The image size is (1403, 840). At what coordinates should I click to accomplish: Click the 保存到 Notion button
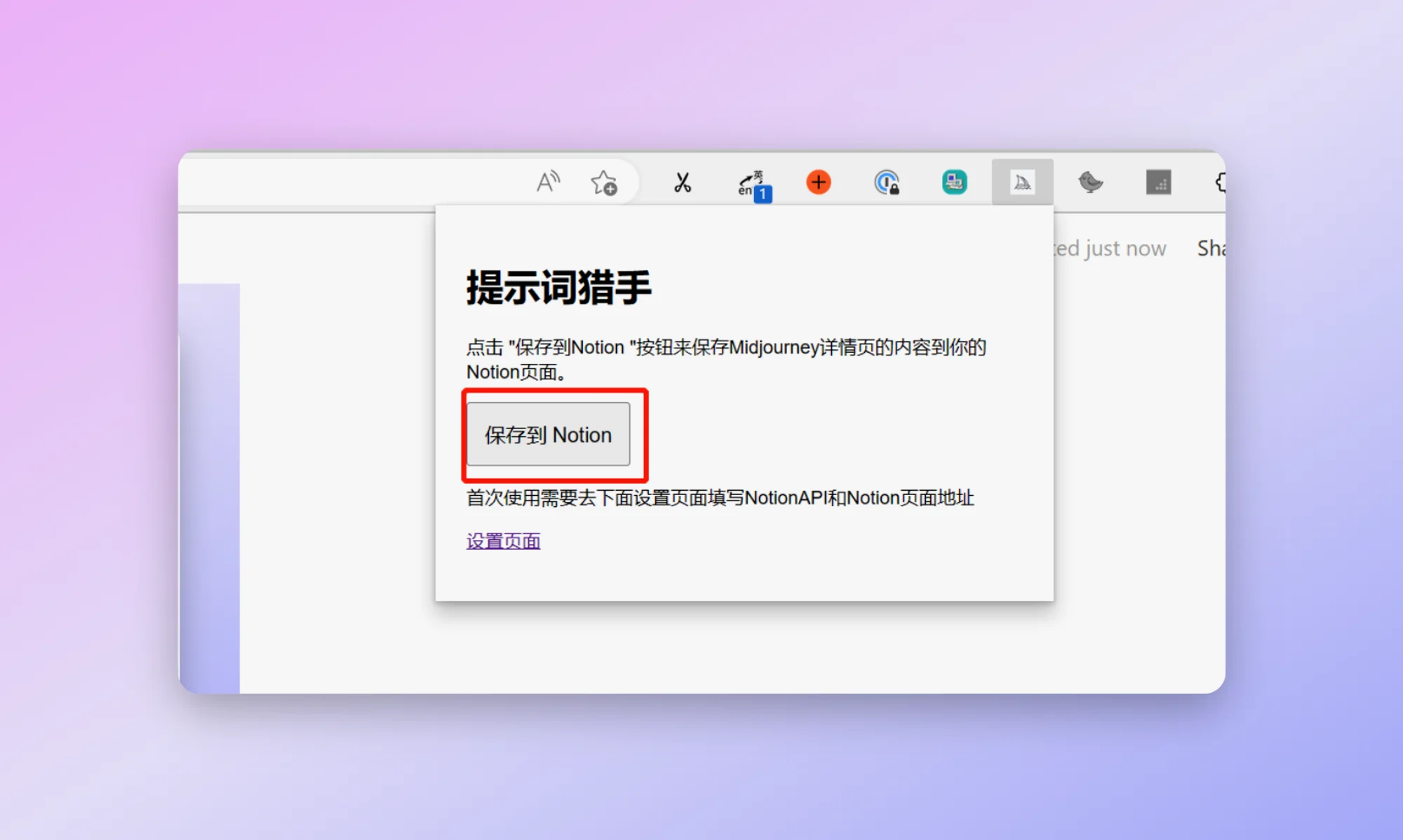point(549,434)
